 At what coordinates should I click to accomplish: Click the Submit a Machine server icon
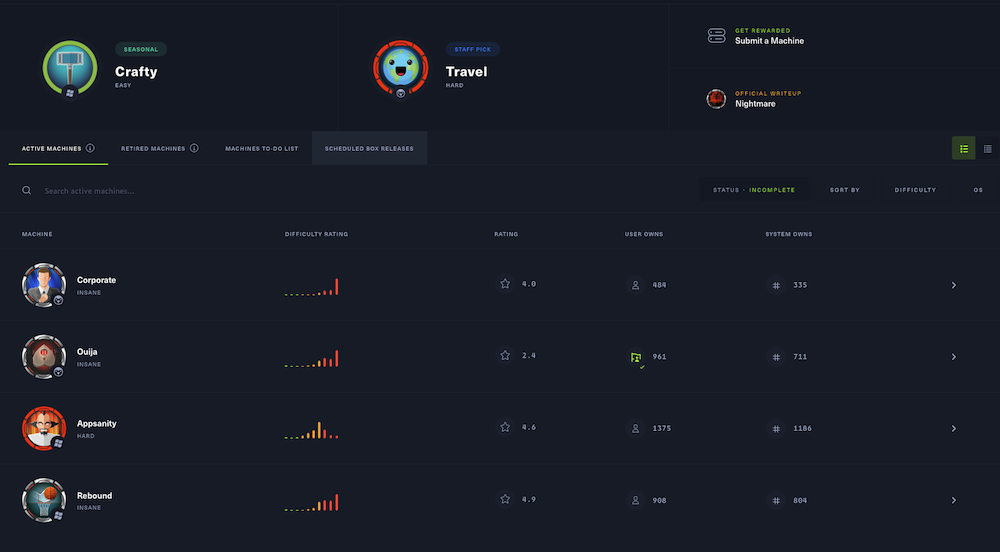(x=716, y=36)
